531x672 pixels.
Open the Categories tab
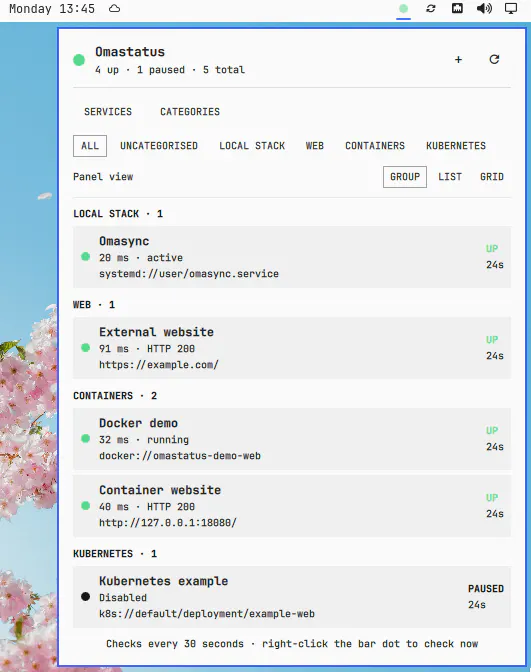tap(190, 112)
